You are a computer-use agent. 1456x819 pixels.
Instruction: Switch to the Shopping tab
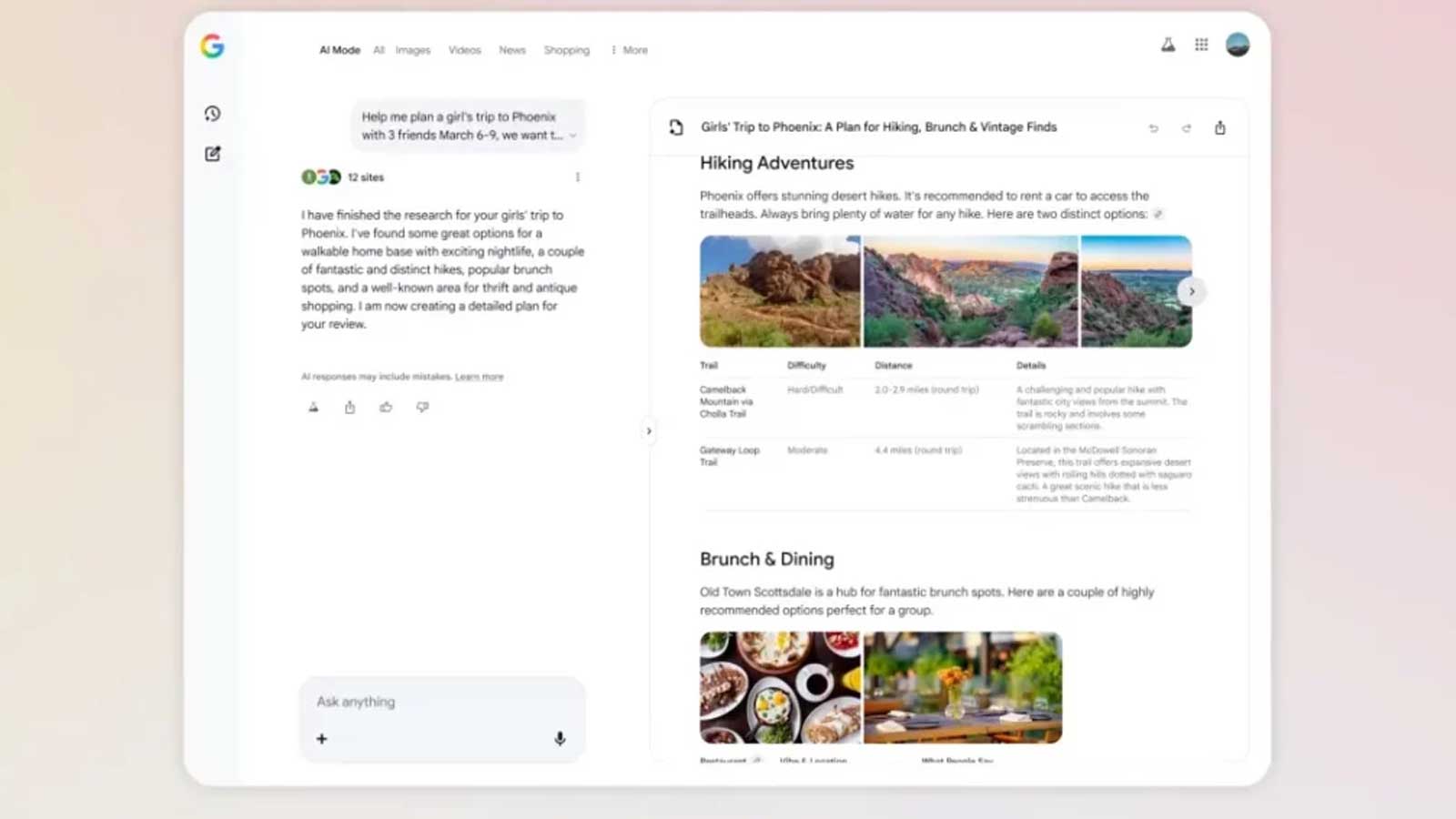(x=566, y=50)
